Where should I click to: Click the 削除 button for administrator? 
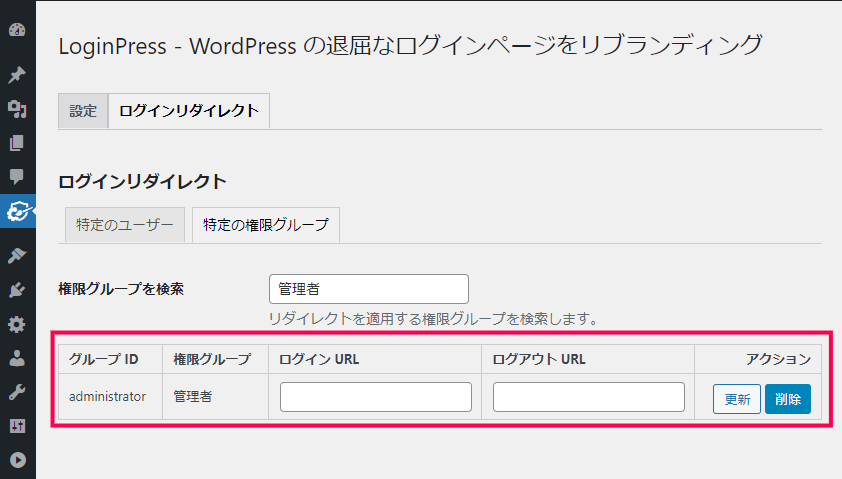tap(788, 399)
